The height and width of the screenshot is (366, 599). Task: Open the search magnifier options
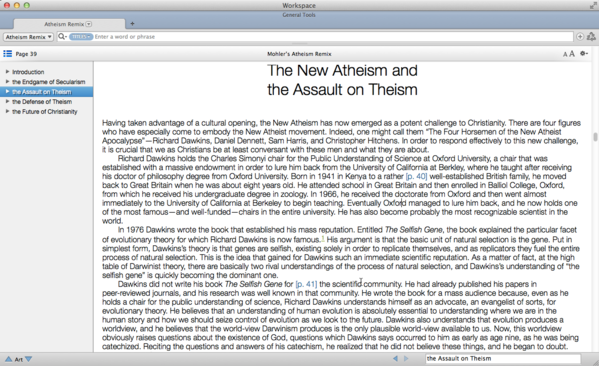pos(62,37)
